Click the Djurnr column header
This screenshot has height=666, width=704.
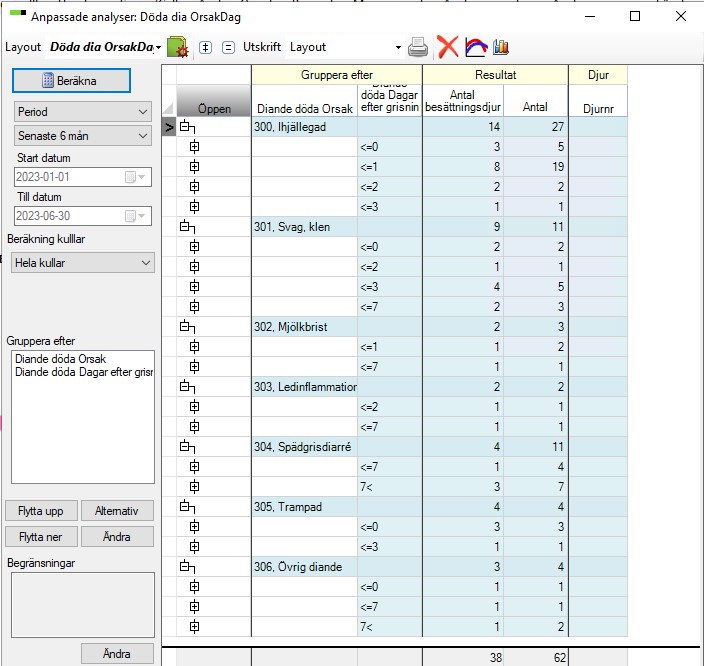click(598, 101)
